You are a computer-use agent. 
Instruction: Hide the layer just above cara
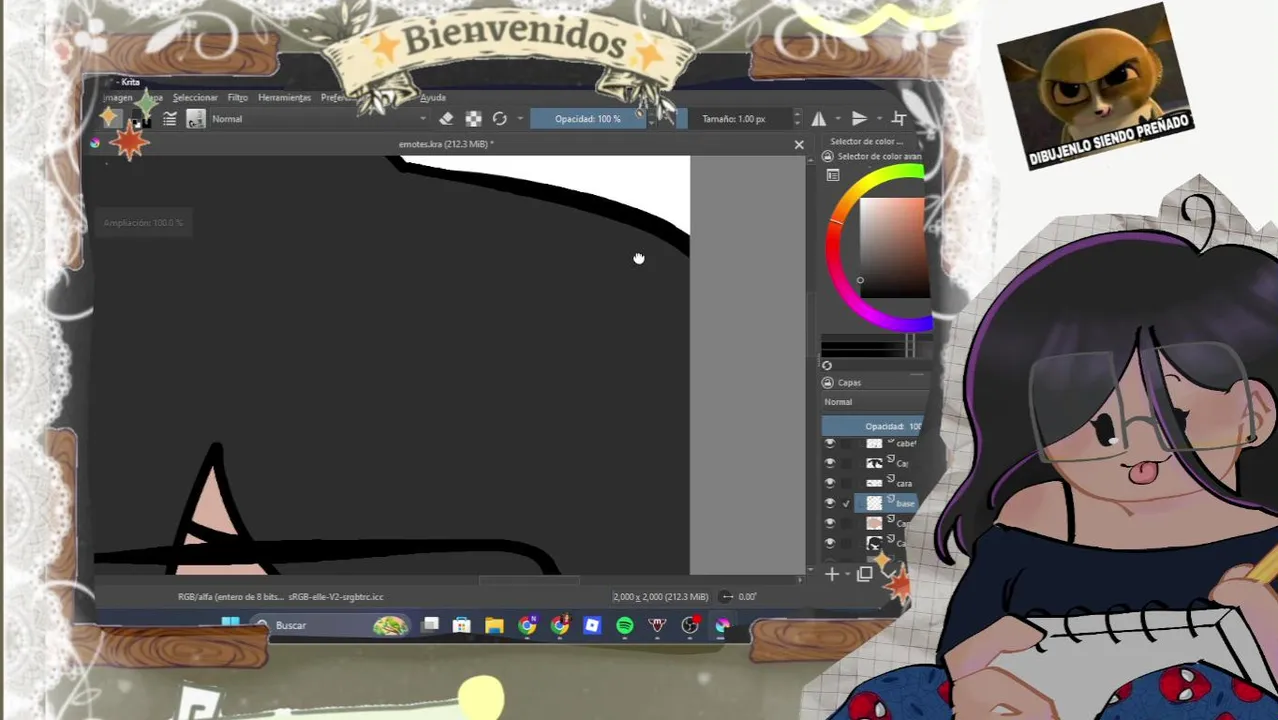[829, 463]
